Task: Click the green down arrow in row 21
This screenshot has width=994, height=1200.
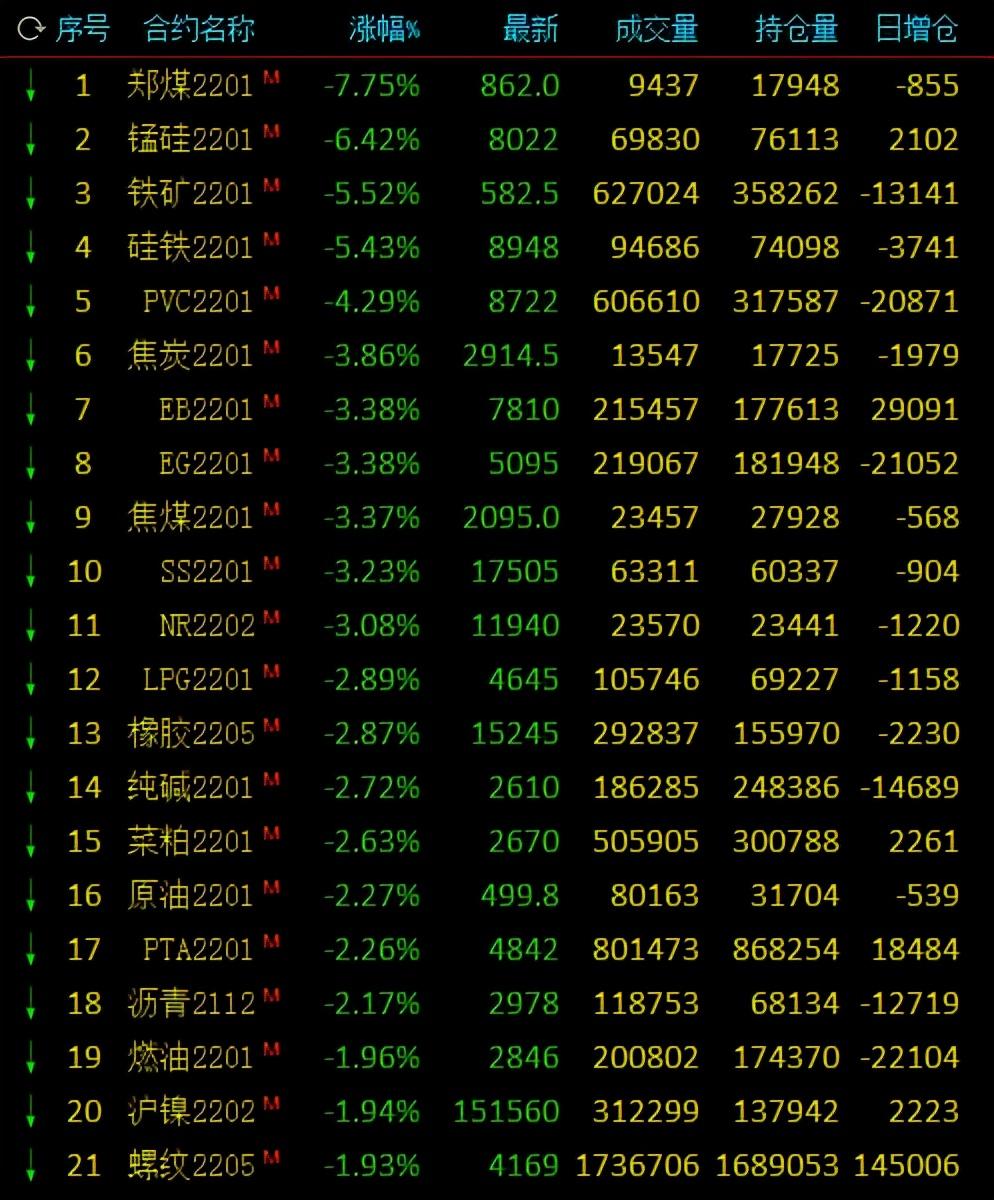Action: pos(31,1166)
